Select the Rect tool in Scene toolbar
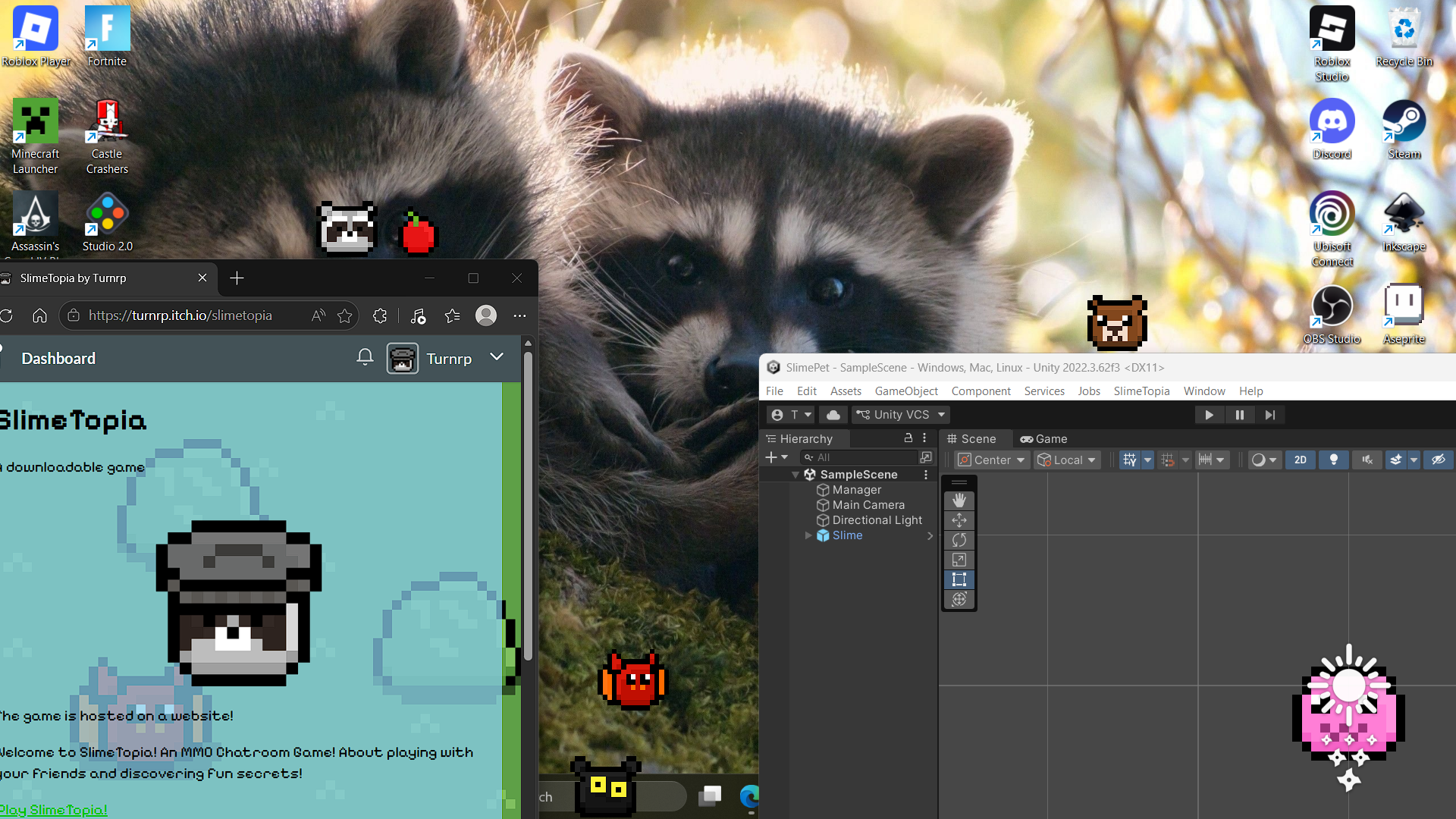Screen dimensions: 1456x819 [x=959, y=579]
